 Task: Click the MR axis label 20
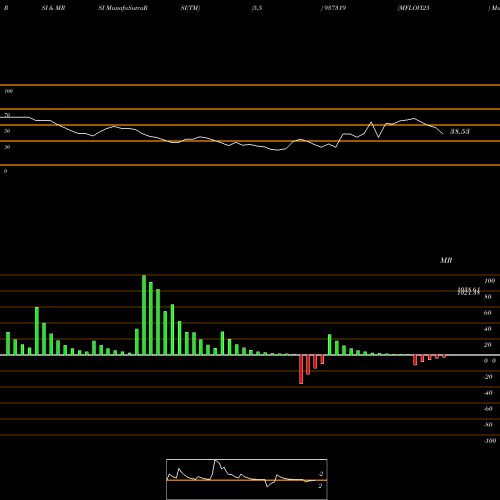488,345
